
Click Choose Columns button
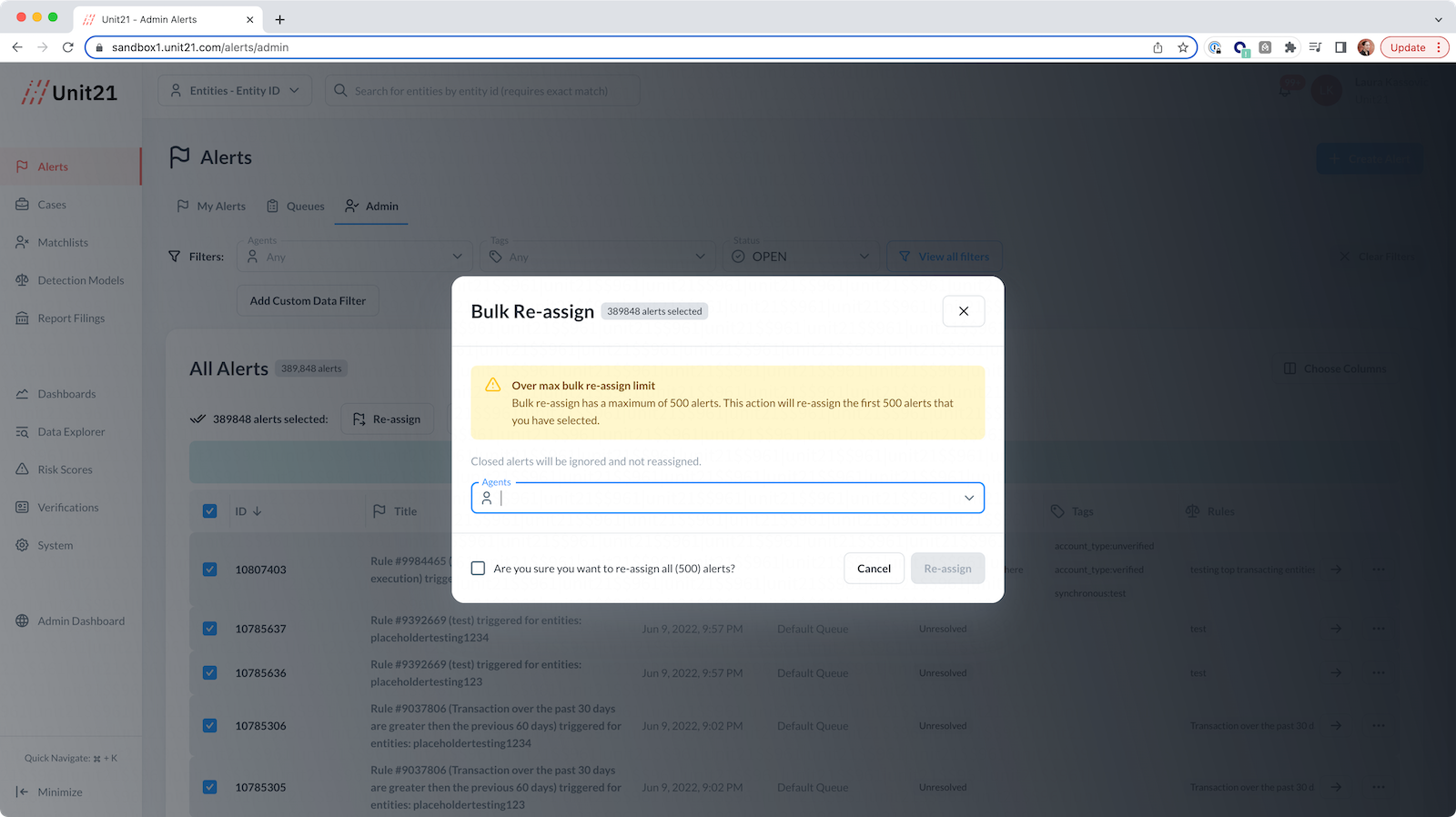(1335, 368)
